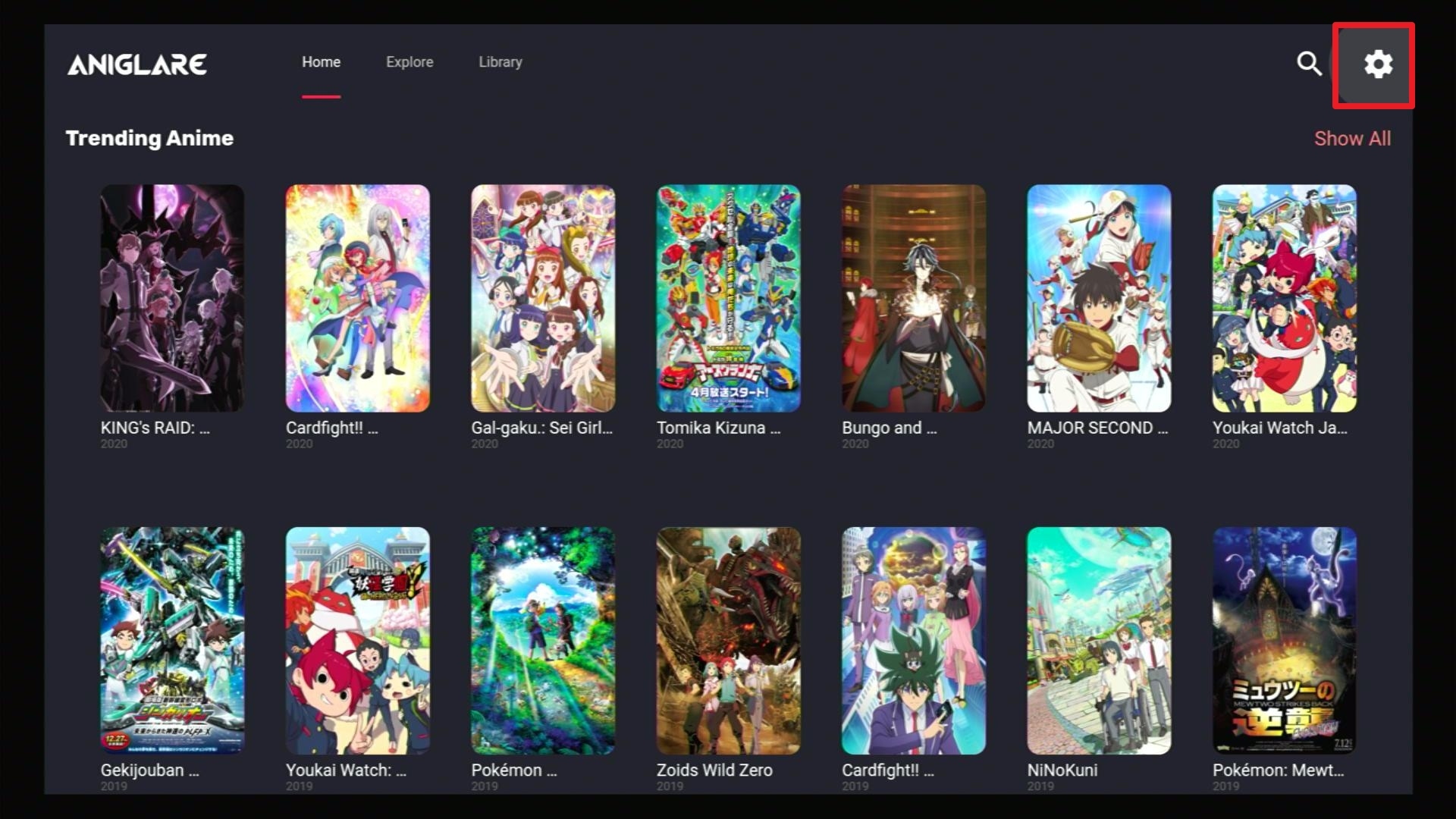Select the MAJOR SECOND poster
1456x819 pixels.
pos(1099,298)
